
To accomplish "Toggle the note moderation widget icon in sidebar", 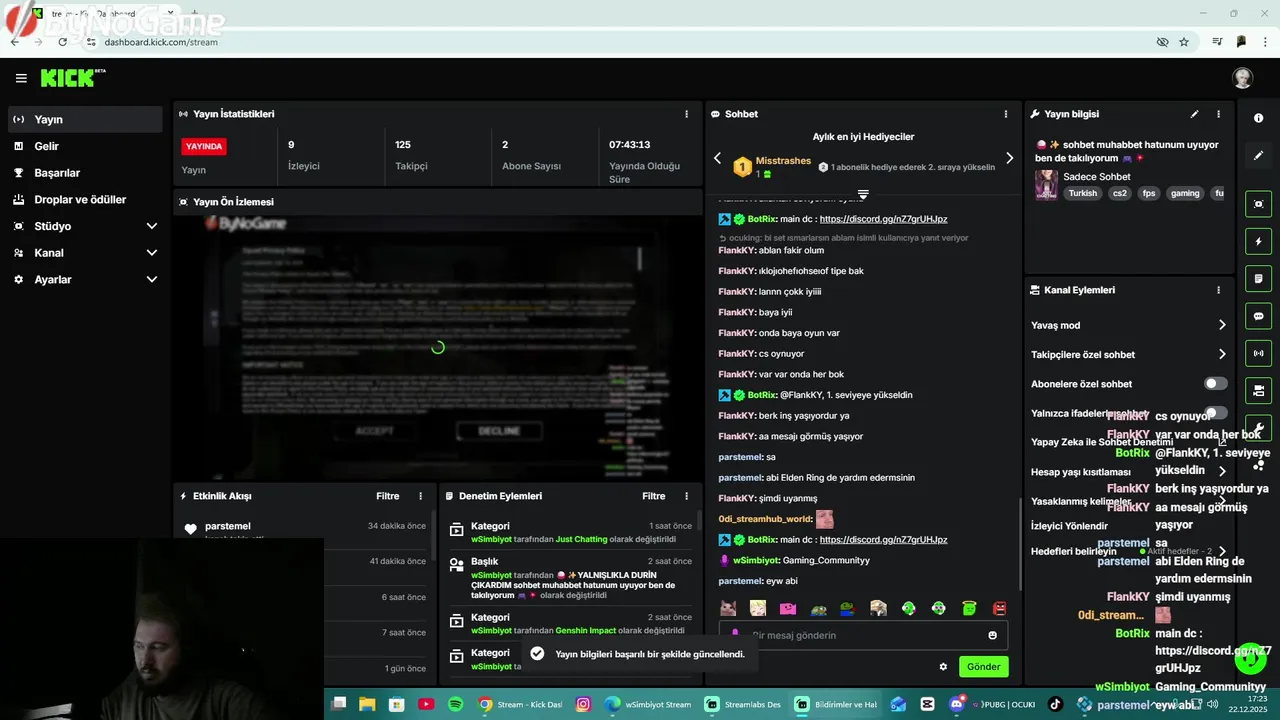I will (1258, 278).
